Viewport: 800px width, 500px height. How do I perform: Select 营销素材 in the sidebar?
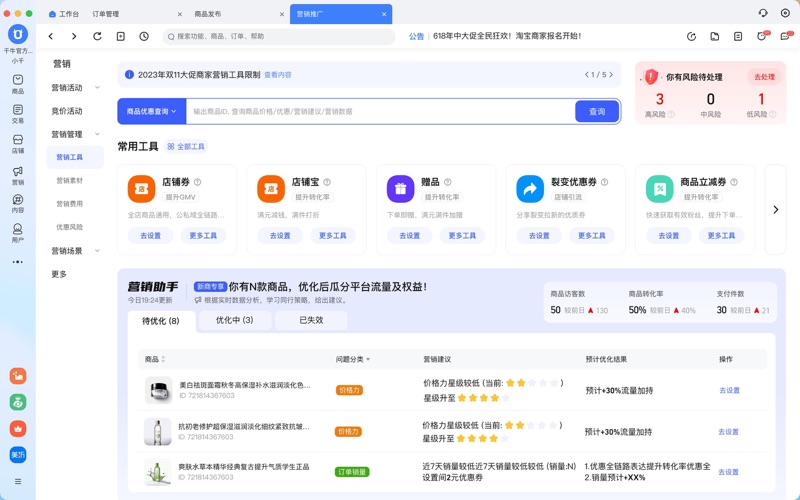[70, 181]
